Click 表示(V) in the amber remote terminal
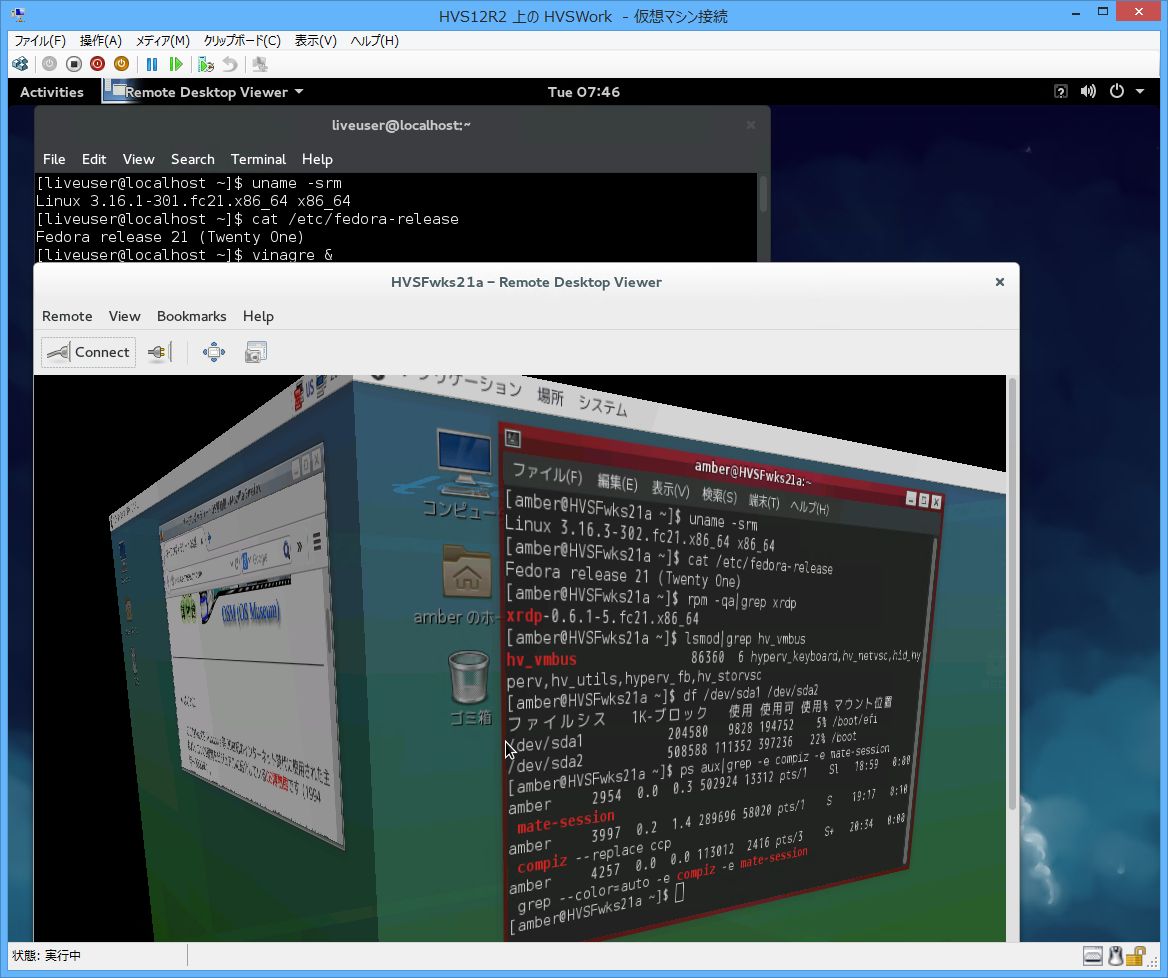Viewport: 1168px width, 978px height. 670,489
